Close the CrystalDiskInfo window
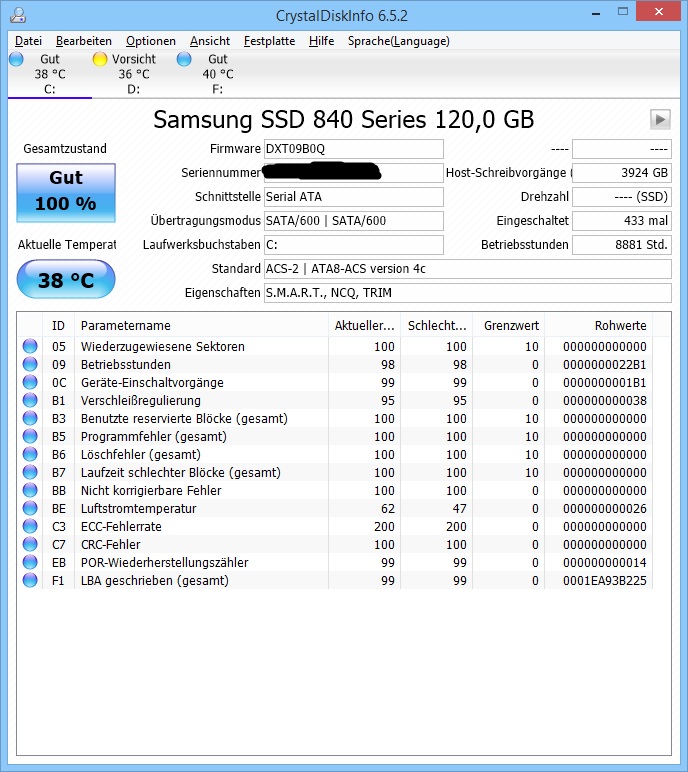The width and height of the screenshot is (688, 772). click(x=659, y=11)
